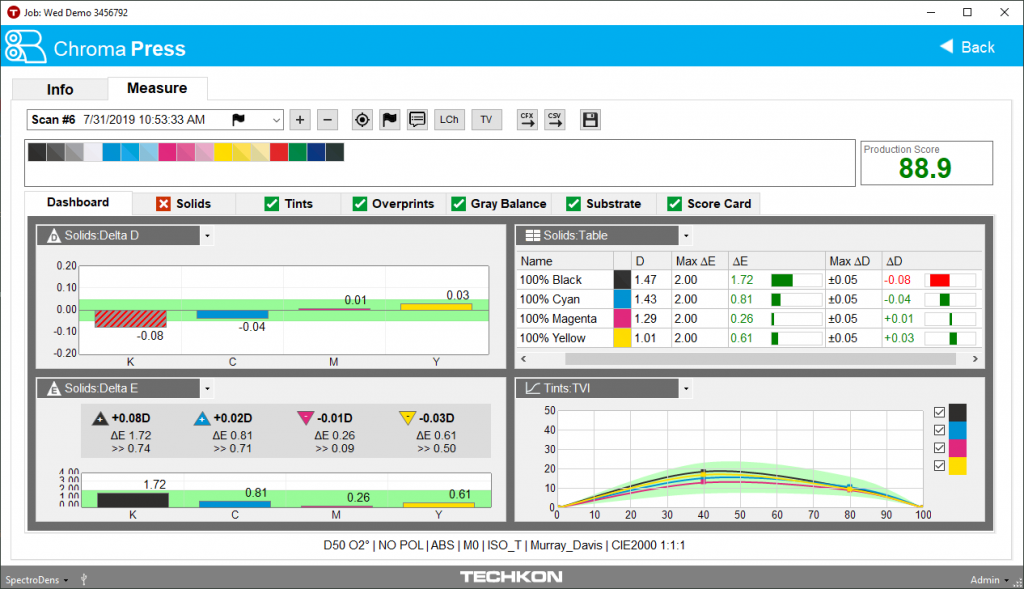Click the target measure icon
This screenshot has height=589, width=1024.
click(362, 120)
